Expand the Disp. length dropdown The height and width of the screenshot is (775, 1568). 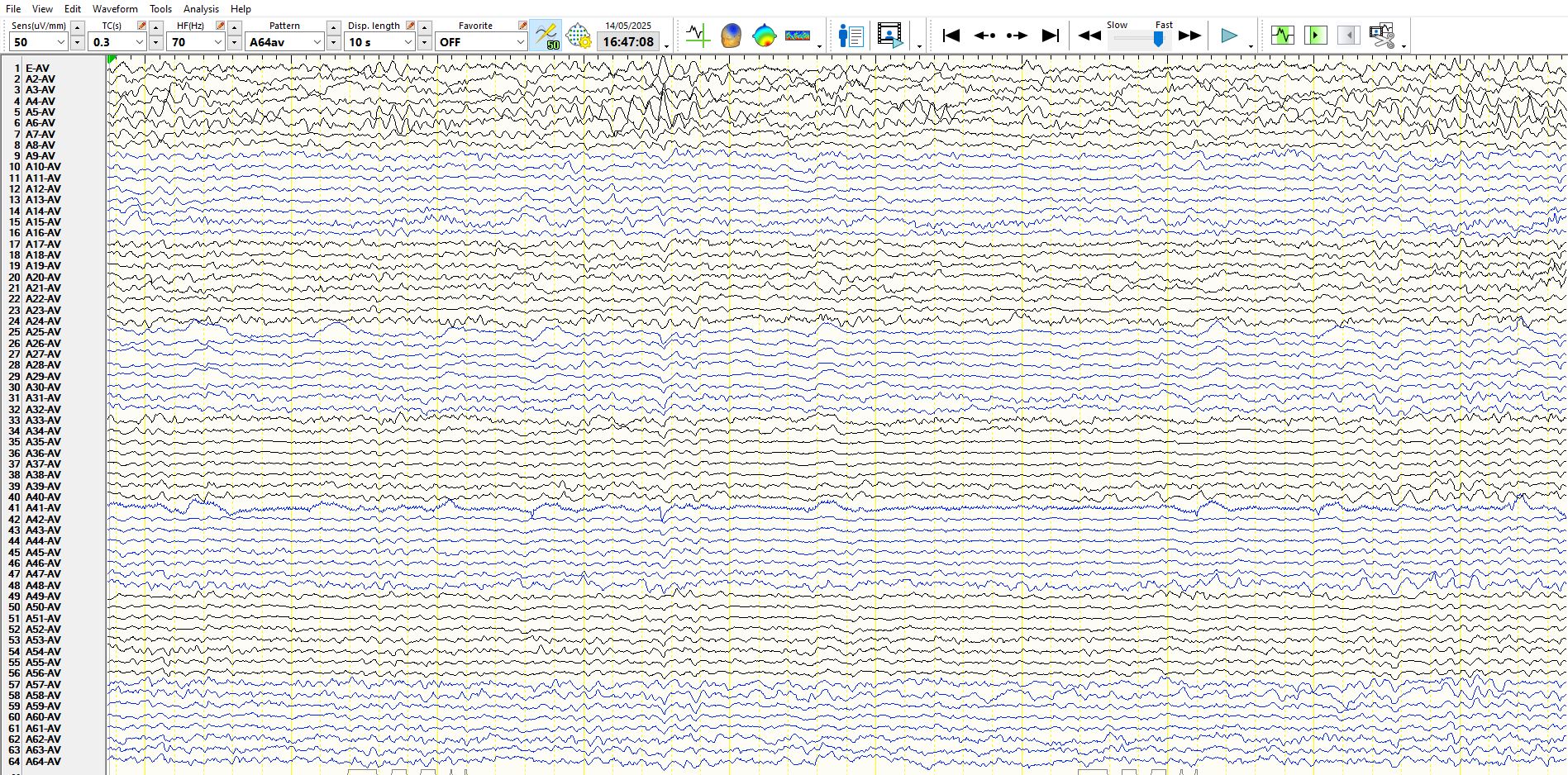click(407, 42)
